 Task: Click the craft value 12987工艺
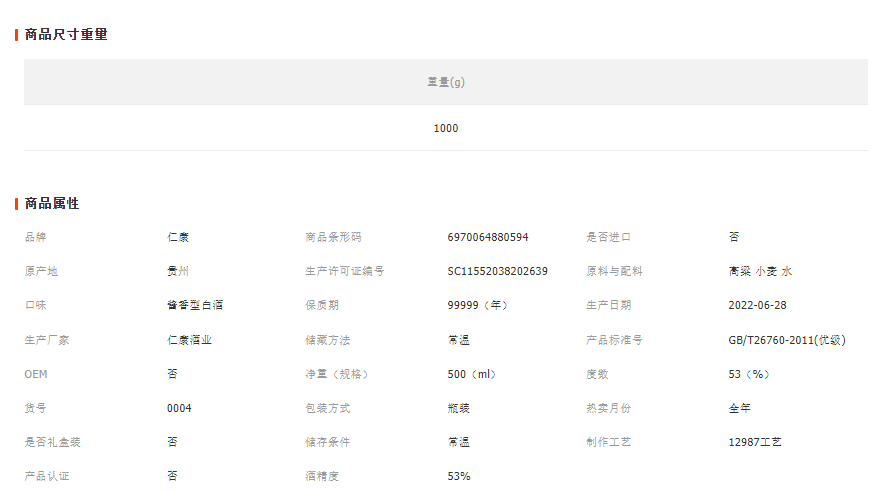pyautogui.click(x=755, y=442)
